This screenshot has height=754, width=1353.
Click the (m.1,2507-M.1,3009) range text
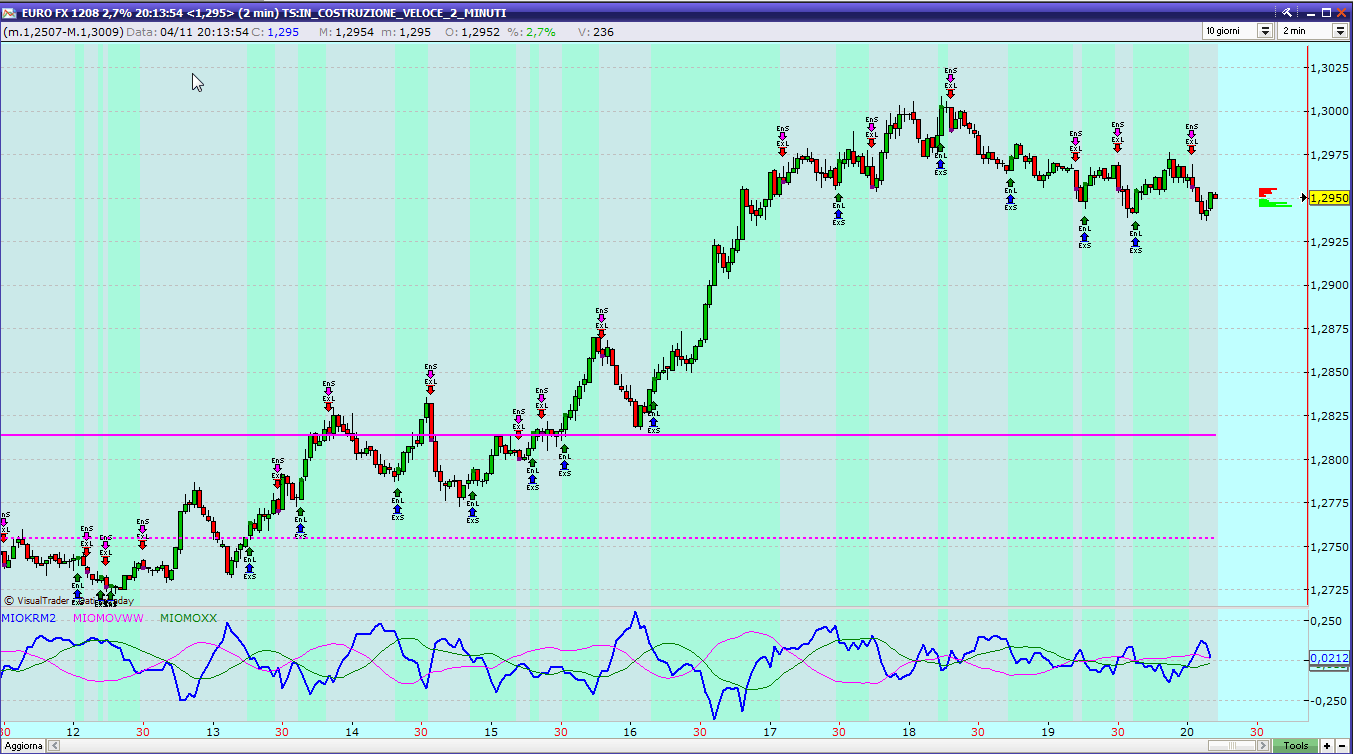(63, 32)
